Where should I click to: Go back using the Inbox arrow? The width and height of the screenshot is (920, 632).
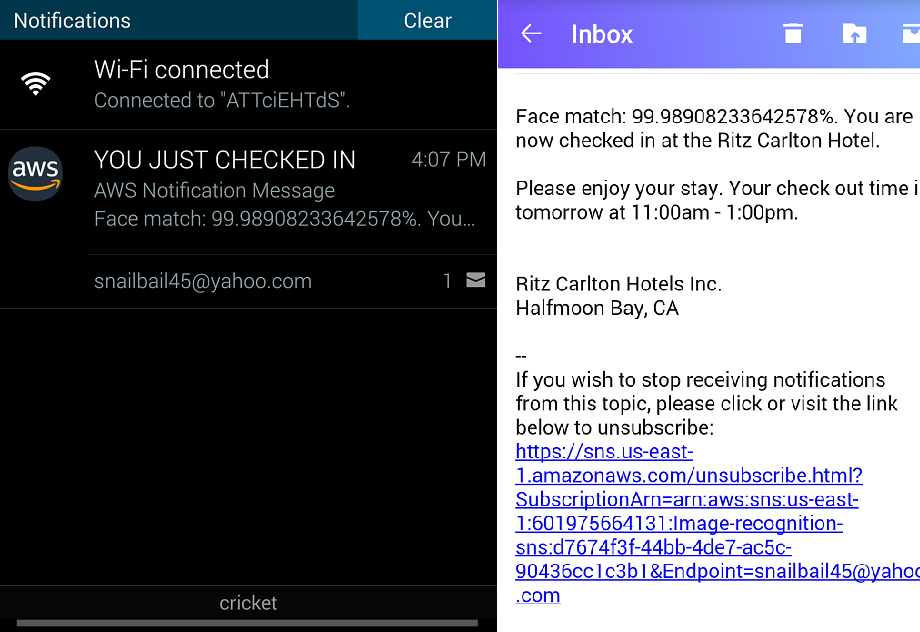click(532, 33)
